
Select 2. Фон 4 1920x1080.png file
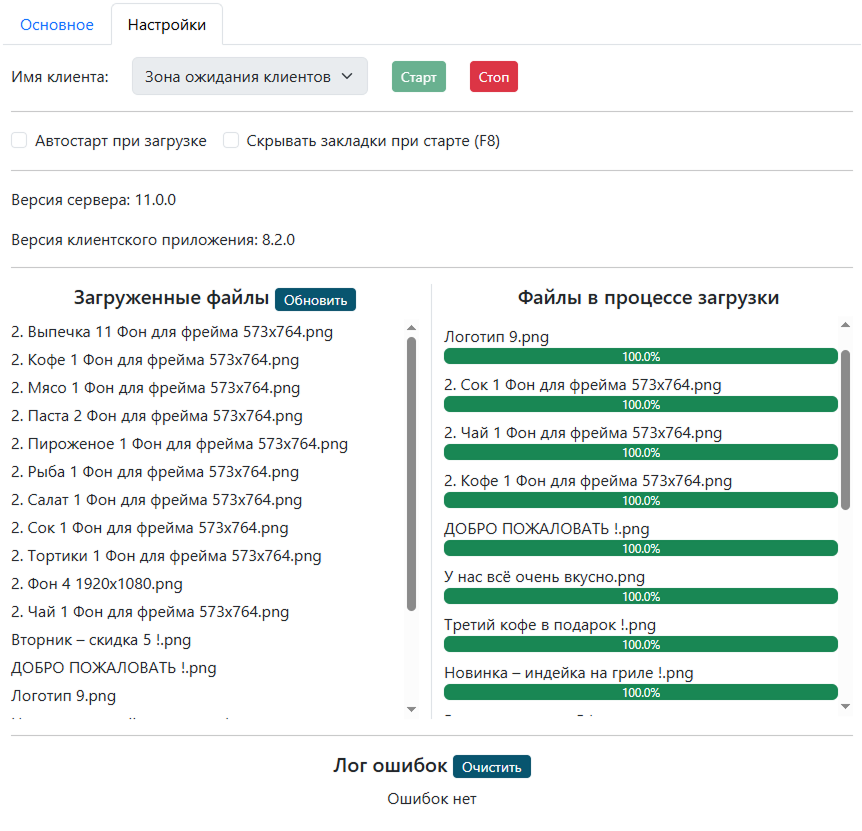97,584
